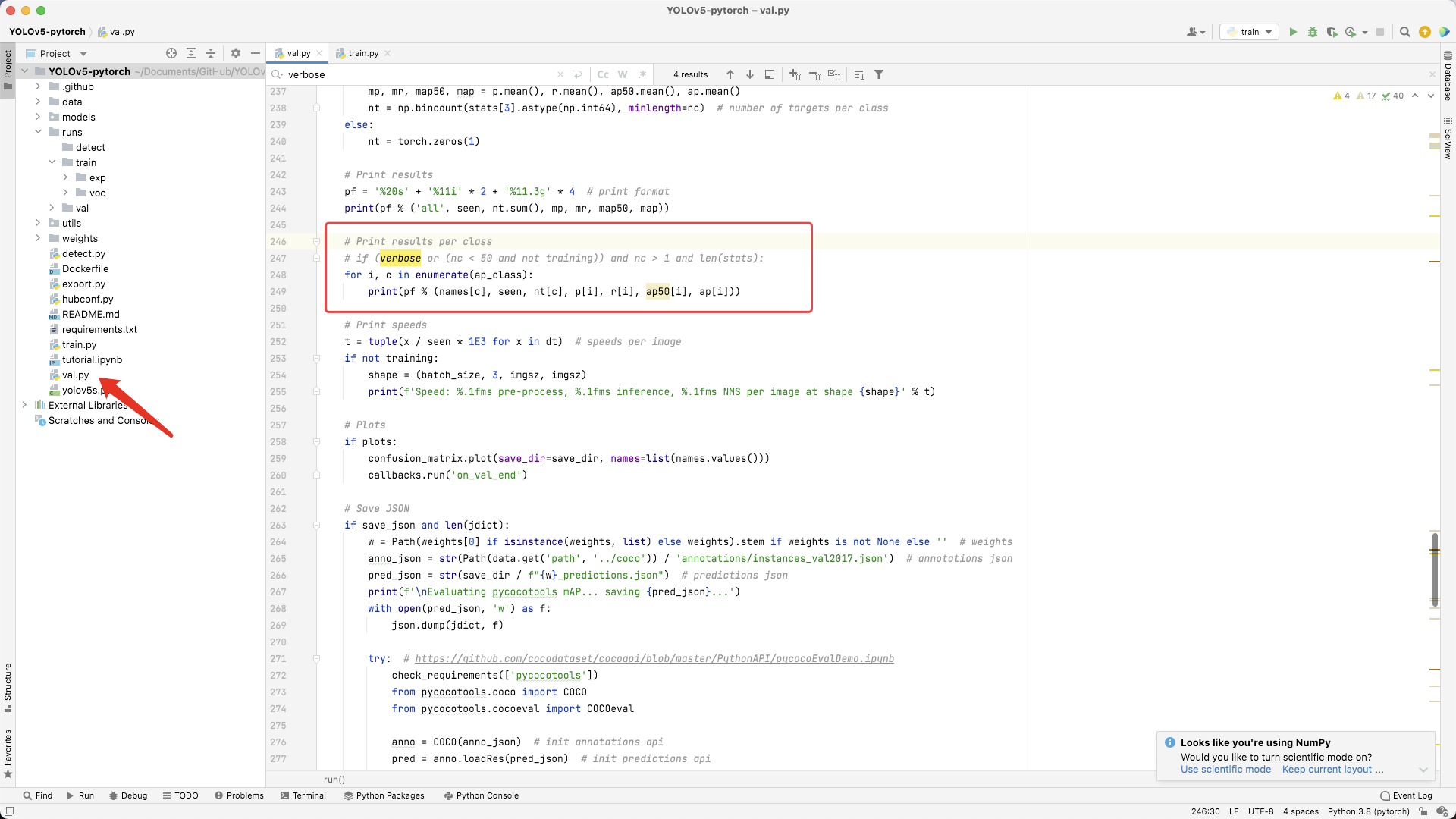
Task: Select opened file locate target icon
Action: point(171,53)
